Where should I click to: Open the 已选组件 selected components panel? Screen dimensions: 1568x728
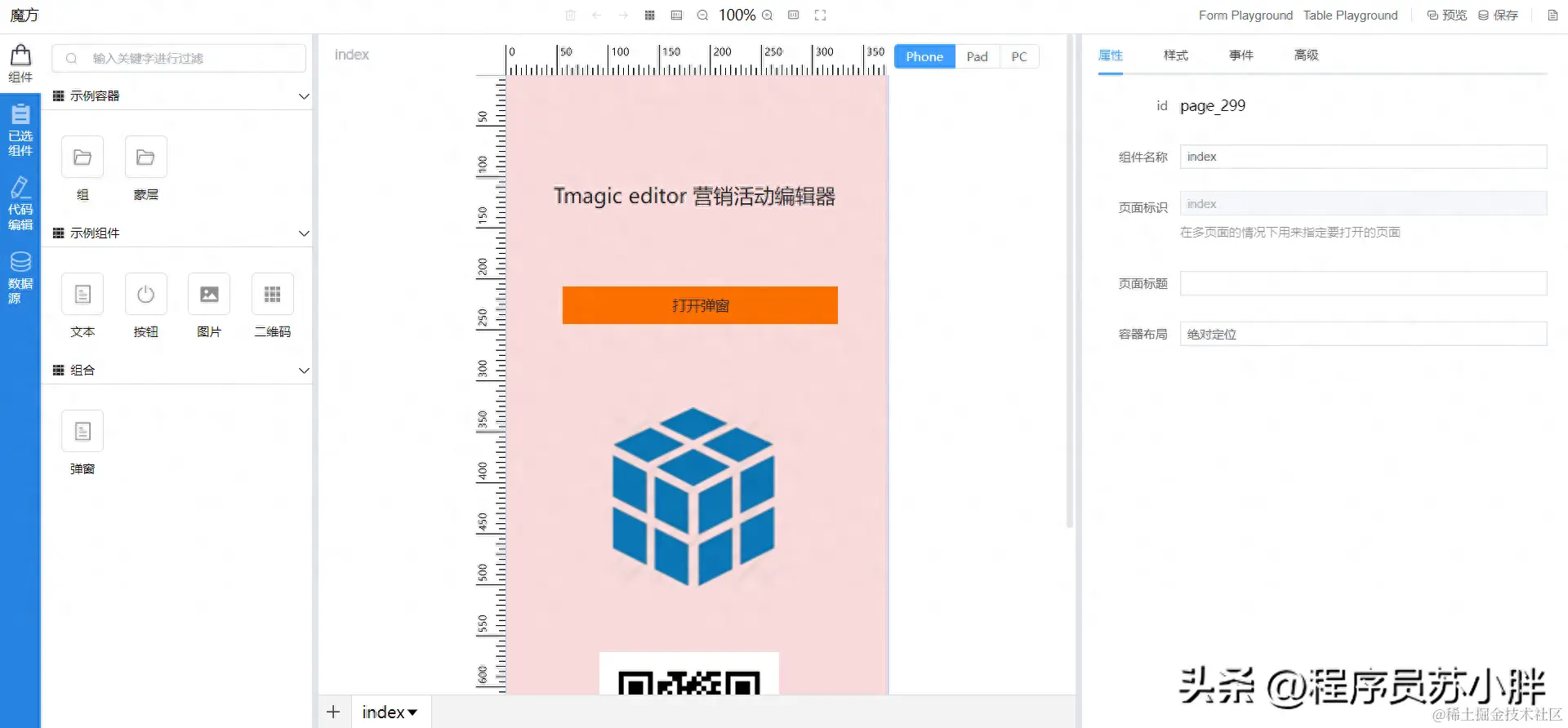[20, 130]
